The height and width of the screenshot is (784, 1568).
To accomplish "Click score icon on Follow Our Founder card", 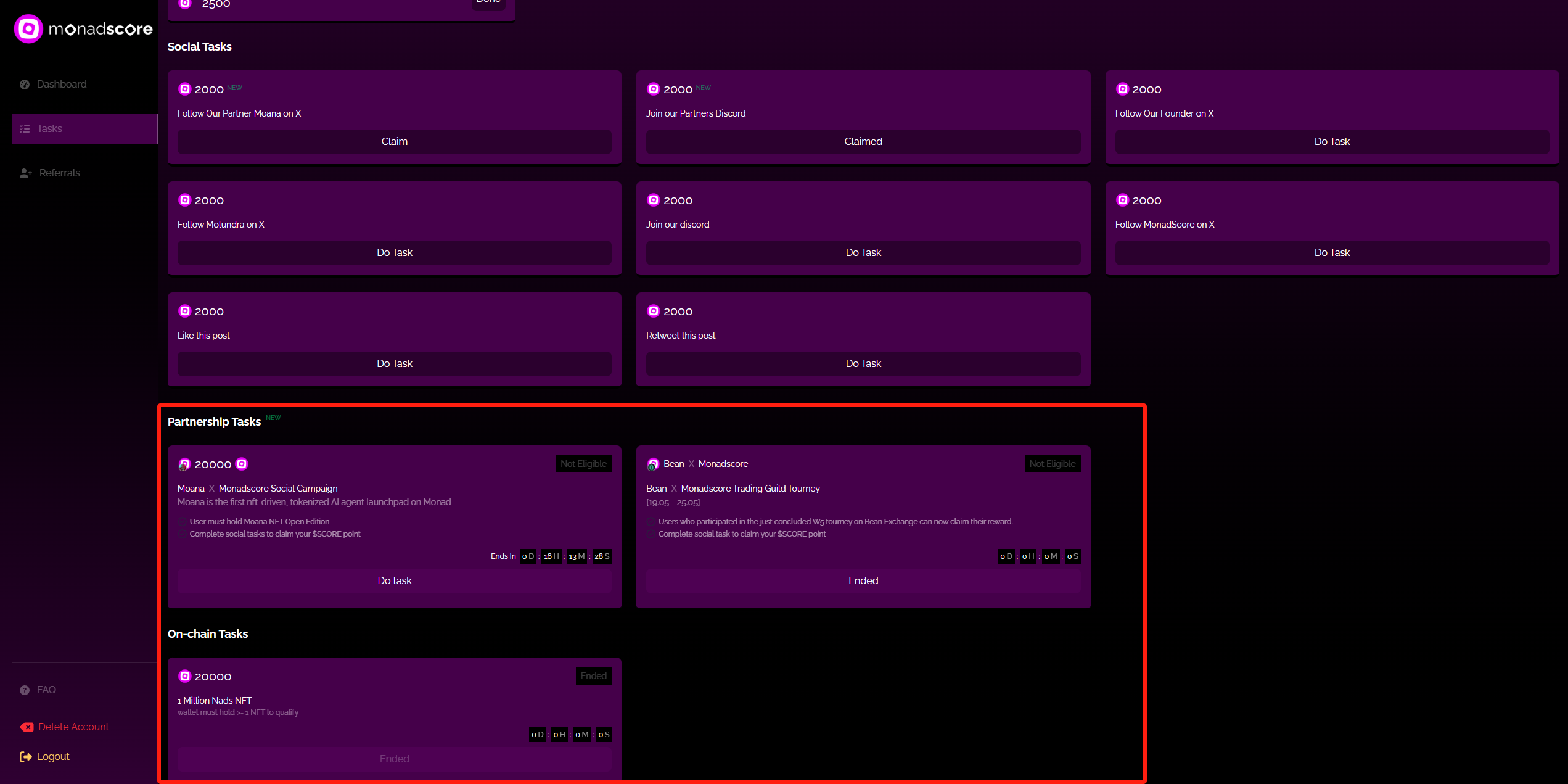I will [1123, 89].
